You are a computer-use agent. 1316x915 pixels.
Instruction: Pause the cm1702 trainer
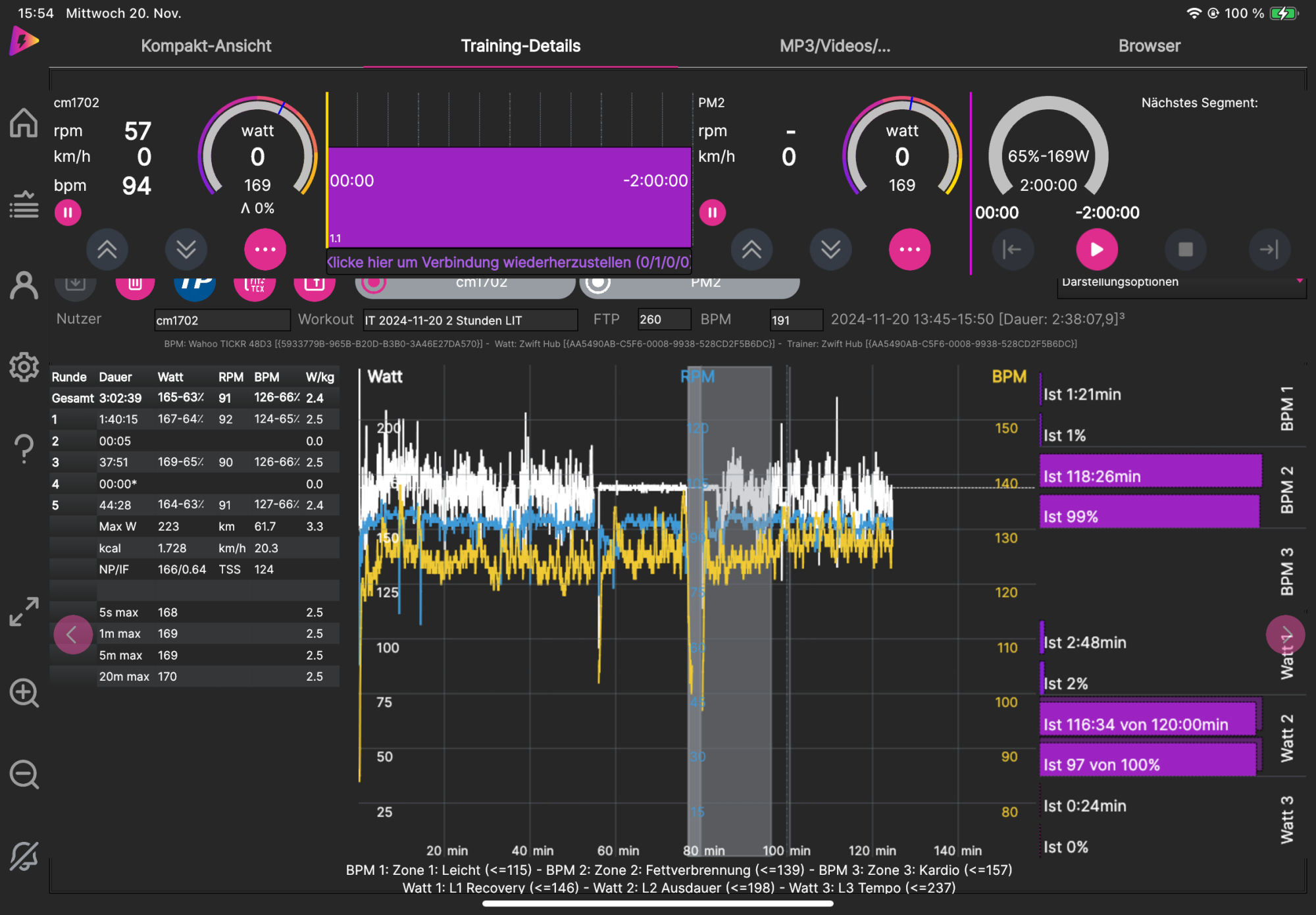coord(68,213)
